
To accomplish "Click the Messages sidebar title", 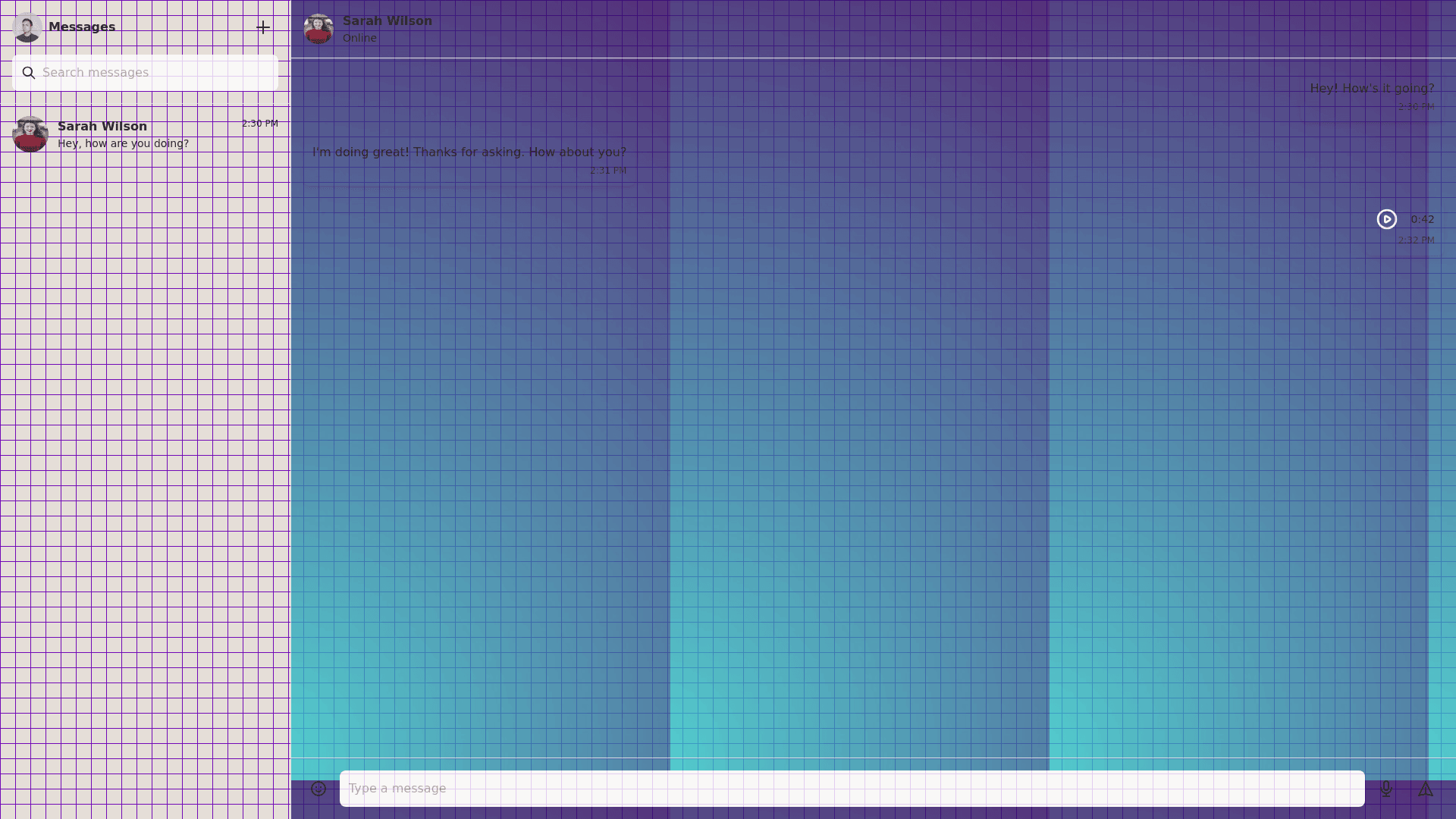I will point(82,27).
